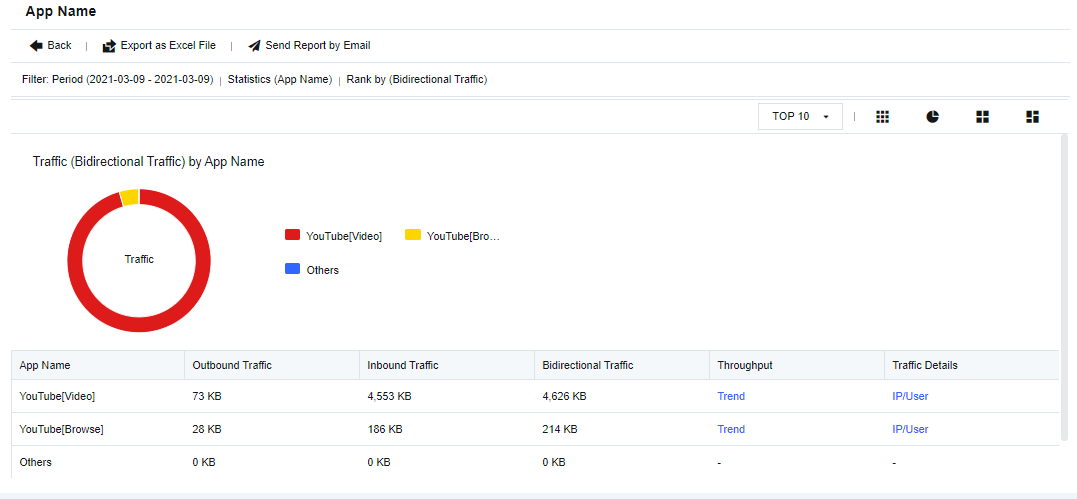Image resolution: width=1077 pixels, height=499 pixels.
Task: Select the four-square grid layout icon
Action: coord(982,117)
